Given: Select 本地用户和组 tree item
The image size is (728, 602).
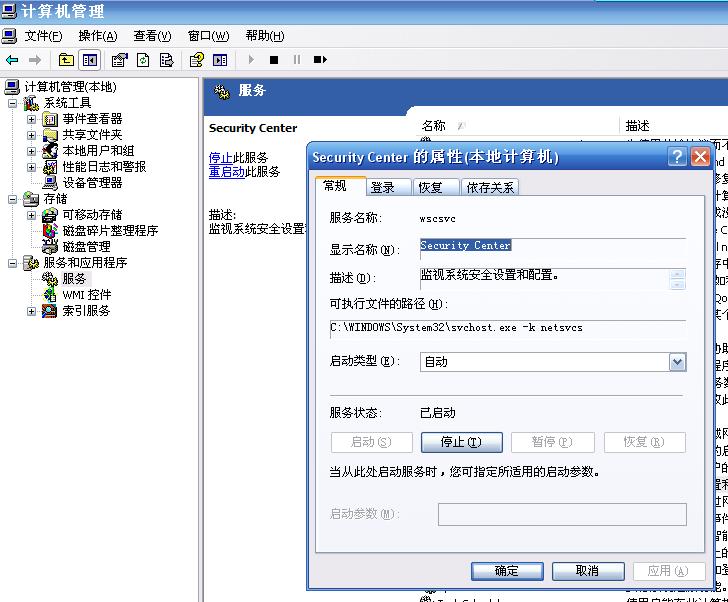Looking at the screenshot, I should [98, 151].
